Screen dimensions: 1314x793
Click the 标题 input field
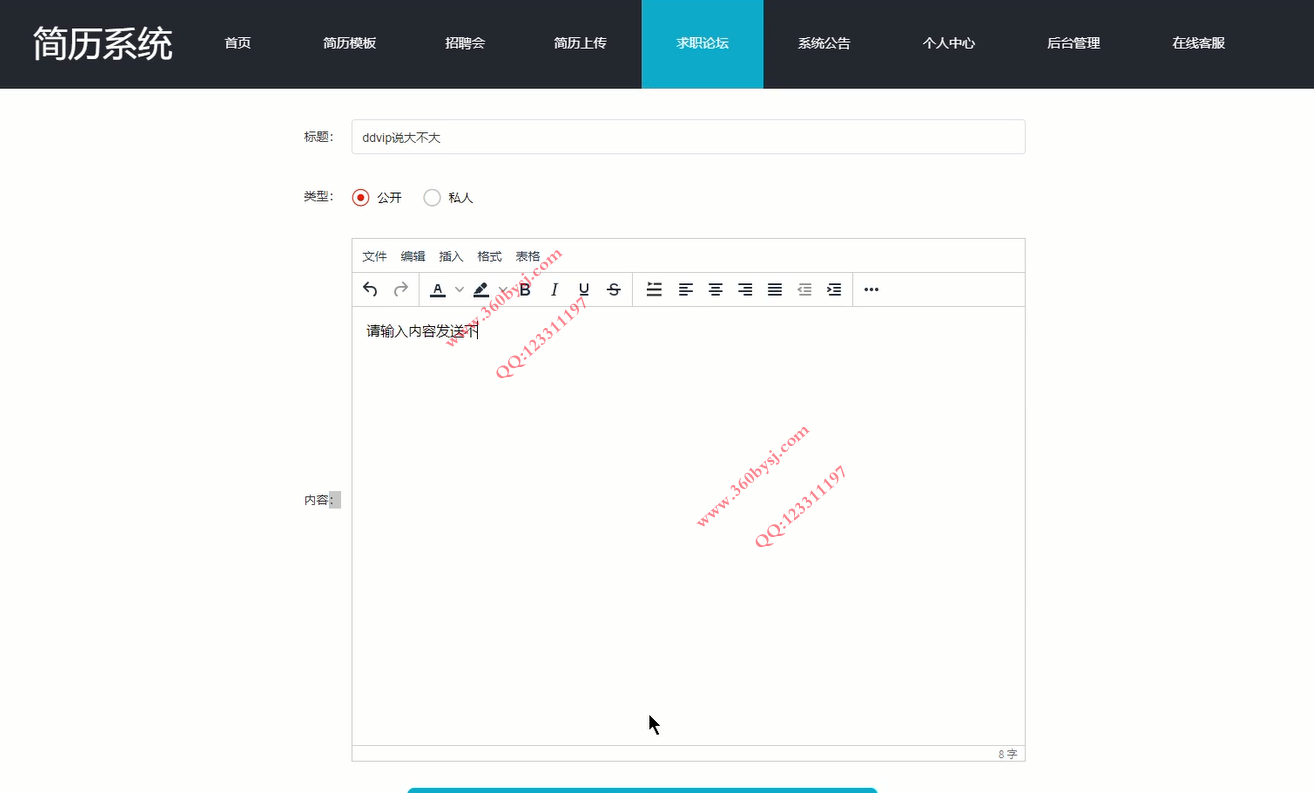(x=688, y=137)
